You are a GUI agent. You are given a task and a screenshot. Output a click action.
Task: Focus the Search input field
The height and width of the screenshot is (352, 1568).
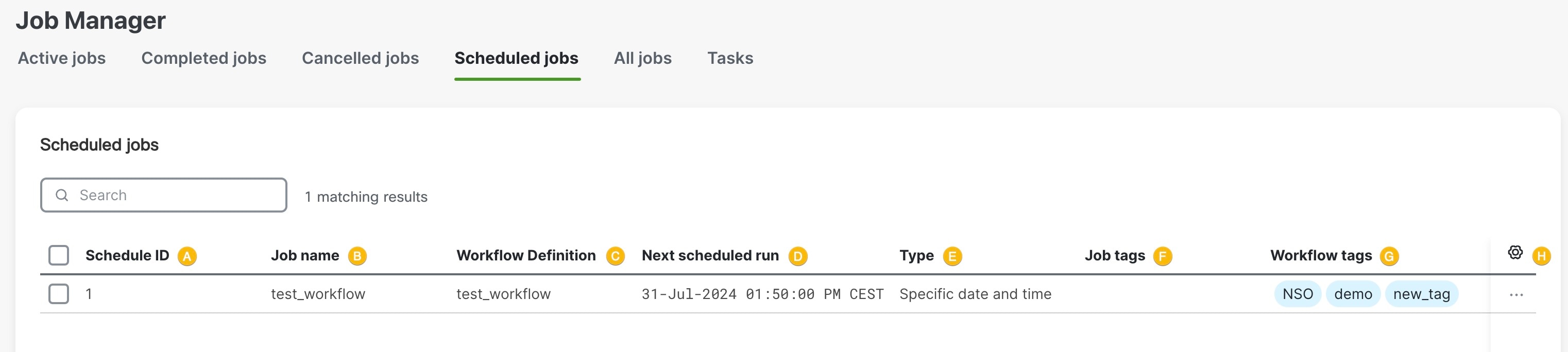coord(164,195)
